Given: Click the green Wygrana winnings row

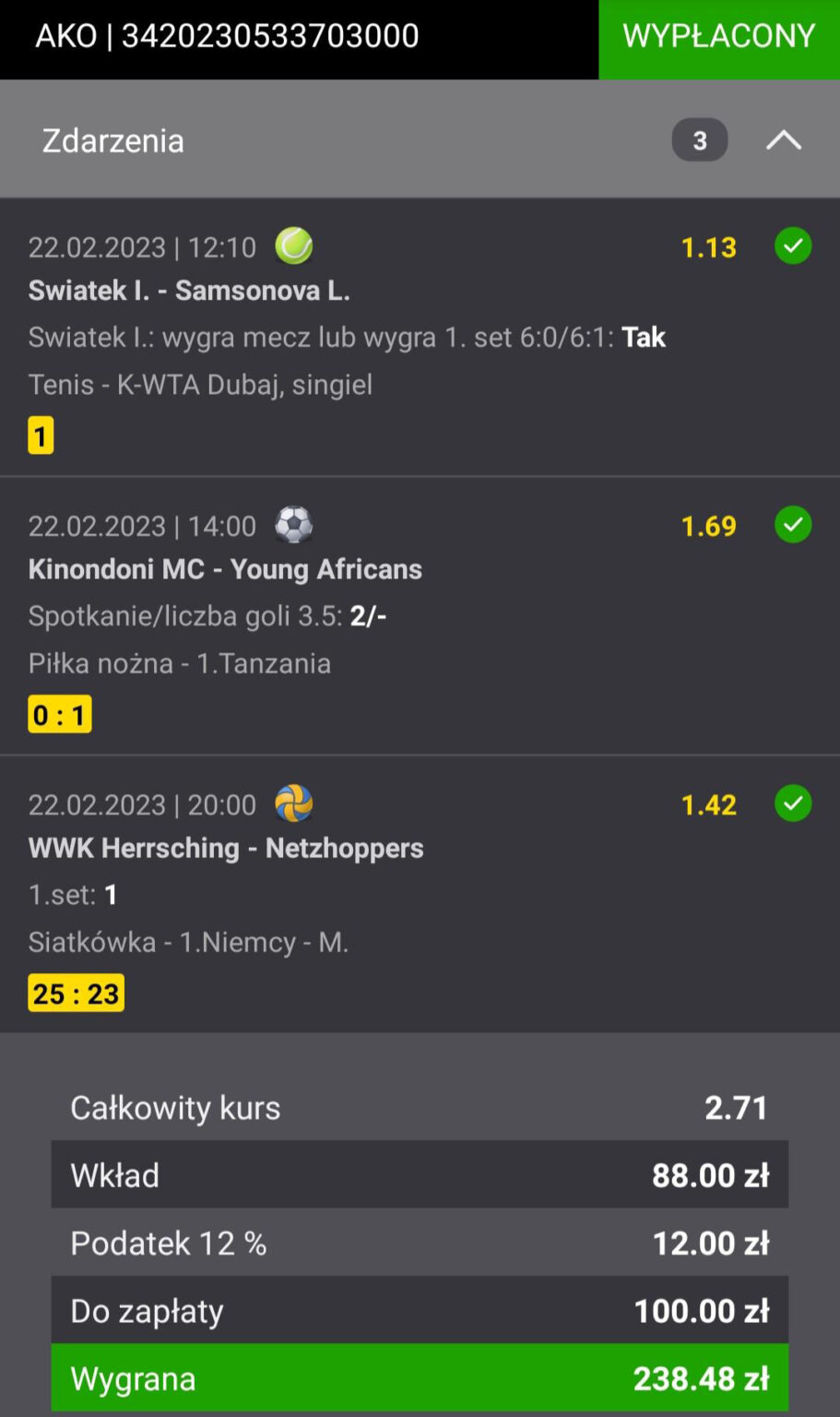Looking at the screenshot, I should point(420,1378).
